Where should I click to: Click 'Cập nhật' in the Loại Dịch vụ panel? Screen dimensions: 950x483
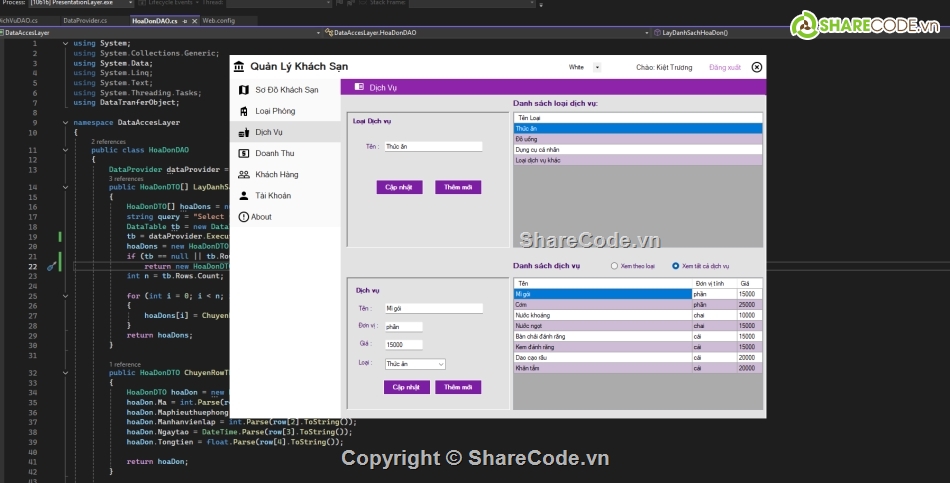(400, 187)
